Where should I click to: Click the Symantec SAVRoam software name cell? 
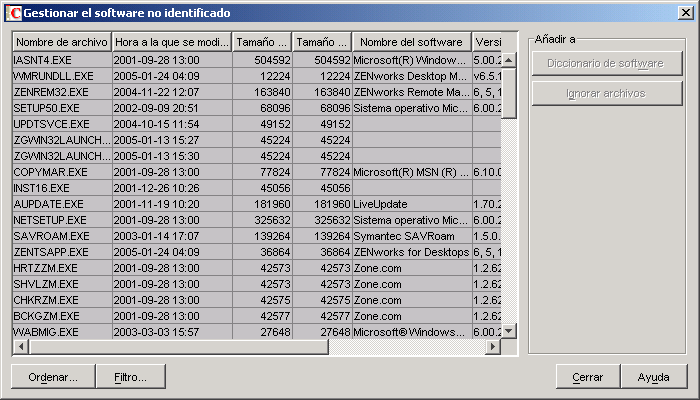[412, 236]
